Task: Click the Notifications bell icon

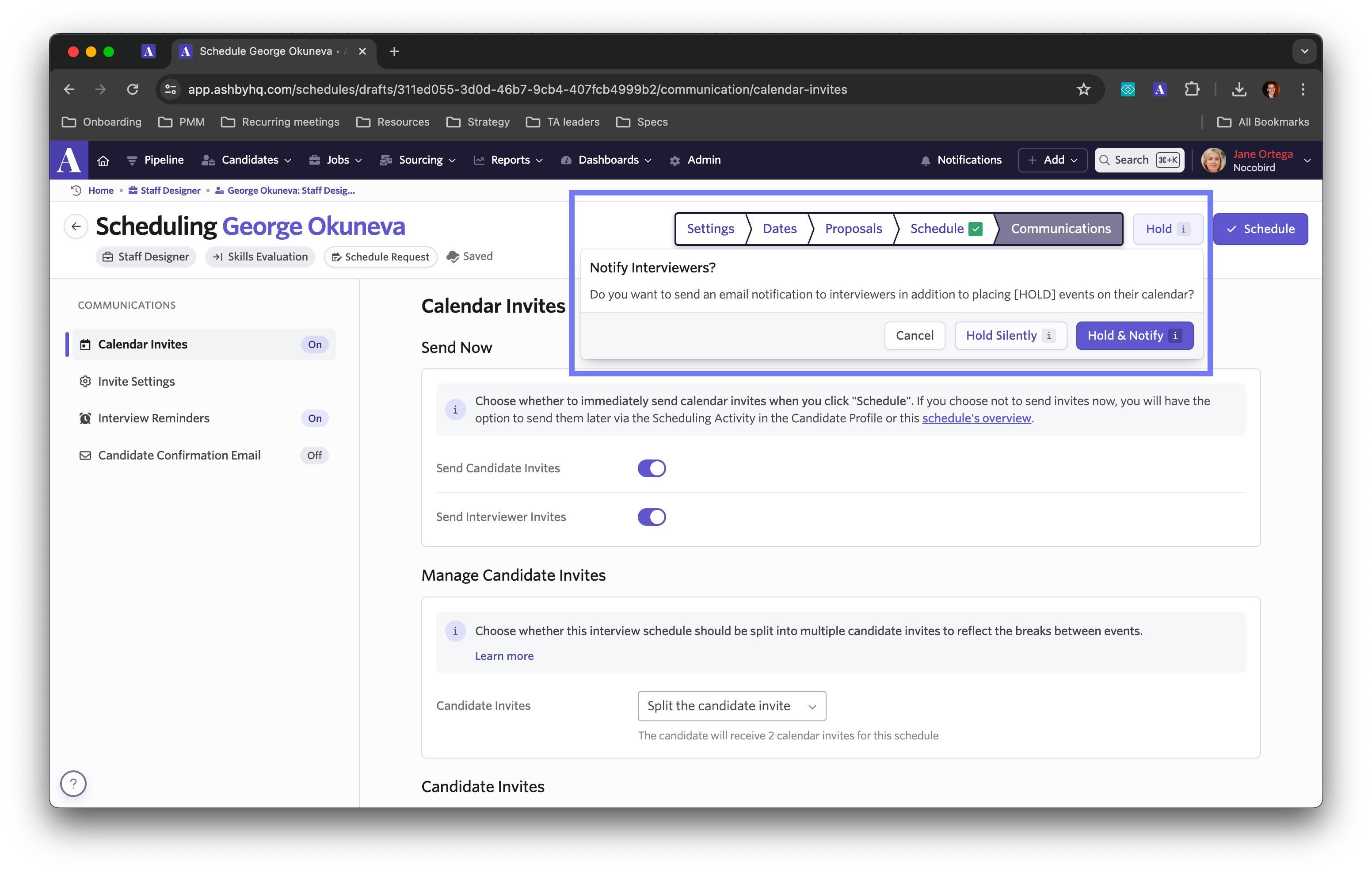Action: [x=925, y=161]
